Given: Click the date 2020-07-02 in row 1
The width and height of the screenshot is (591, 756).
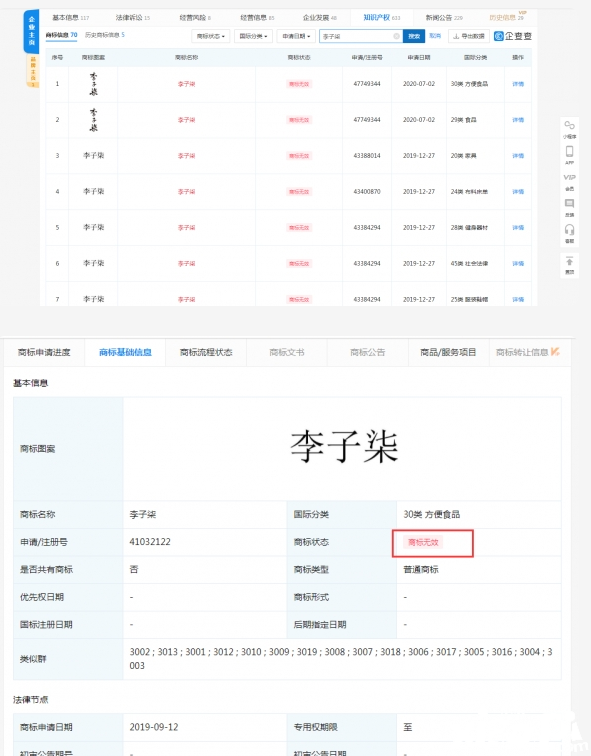Looking at the screenshot, I should [x=419, y=84].
